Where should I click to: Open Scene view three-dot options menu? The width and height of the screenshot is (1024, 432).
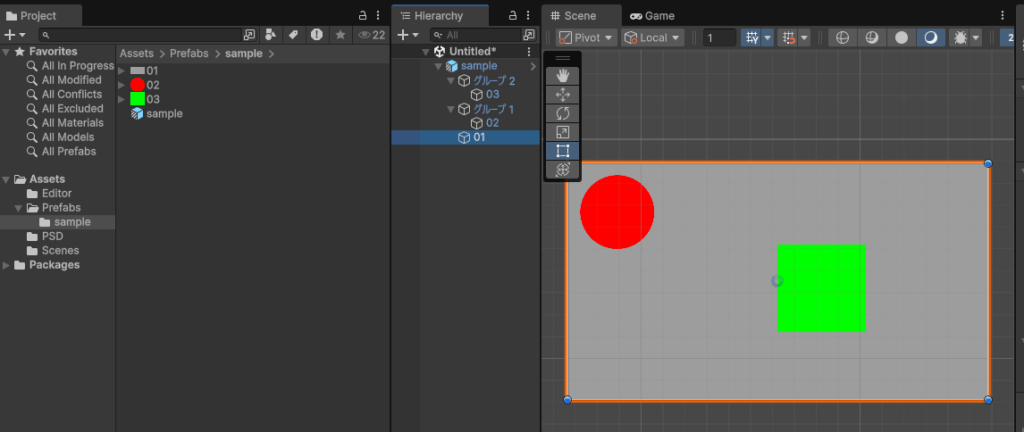point(1002,15)
